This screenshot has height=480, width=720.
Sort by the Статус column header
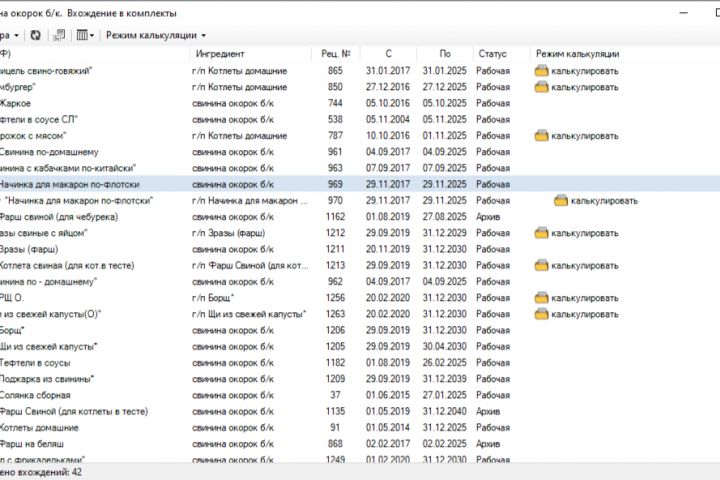tap(492, 53)
